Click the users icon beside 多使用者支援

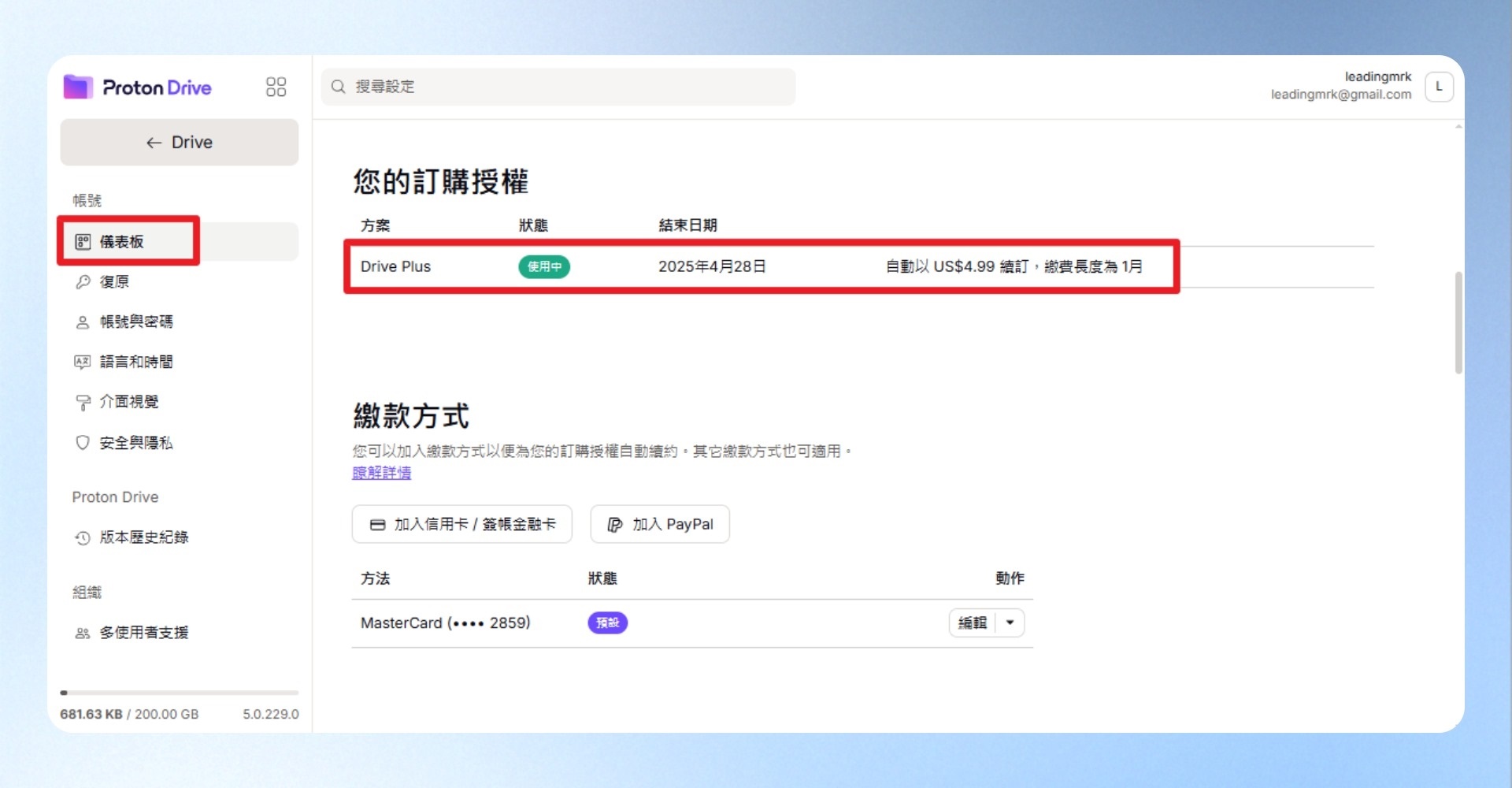pyautogui.click(x=83, y=634)
